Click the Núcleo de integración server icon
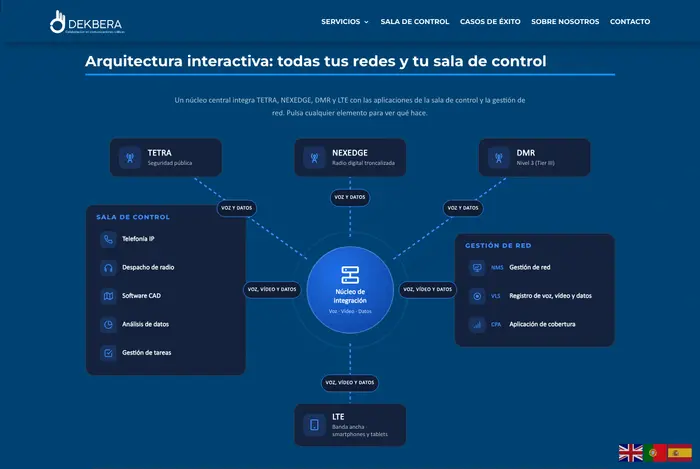 click(x=350, y=275)
